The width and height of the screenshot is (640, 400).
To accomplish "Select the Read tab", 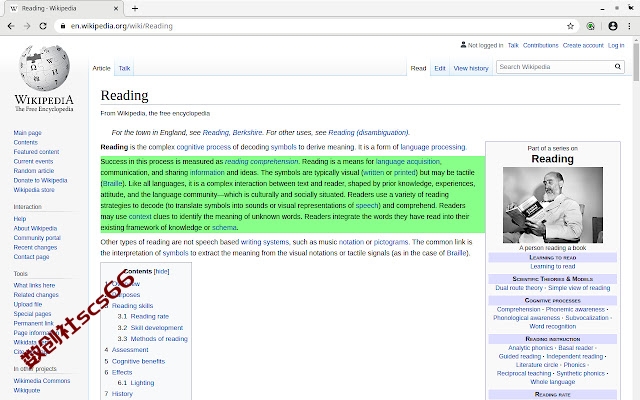I will (418, 68).
